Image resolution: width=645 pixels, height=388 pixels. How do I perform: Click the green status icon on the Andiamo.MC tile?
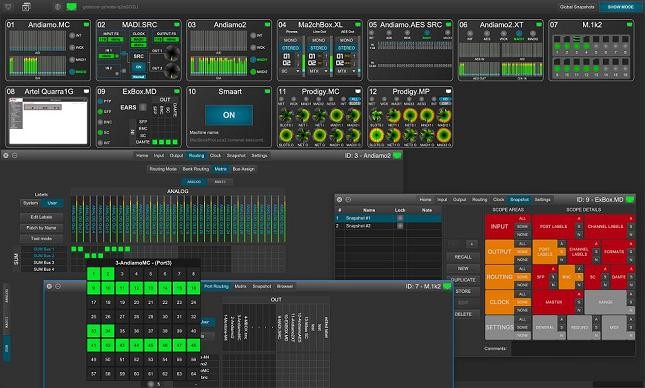[86, 25]
